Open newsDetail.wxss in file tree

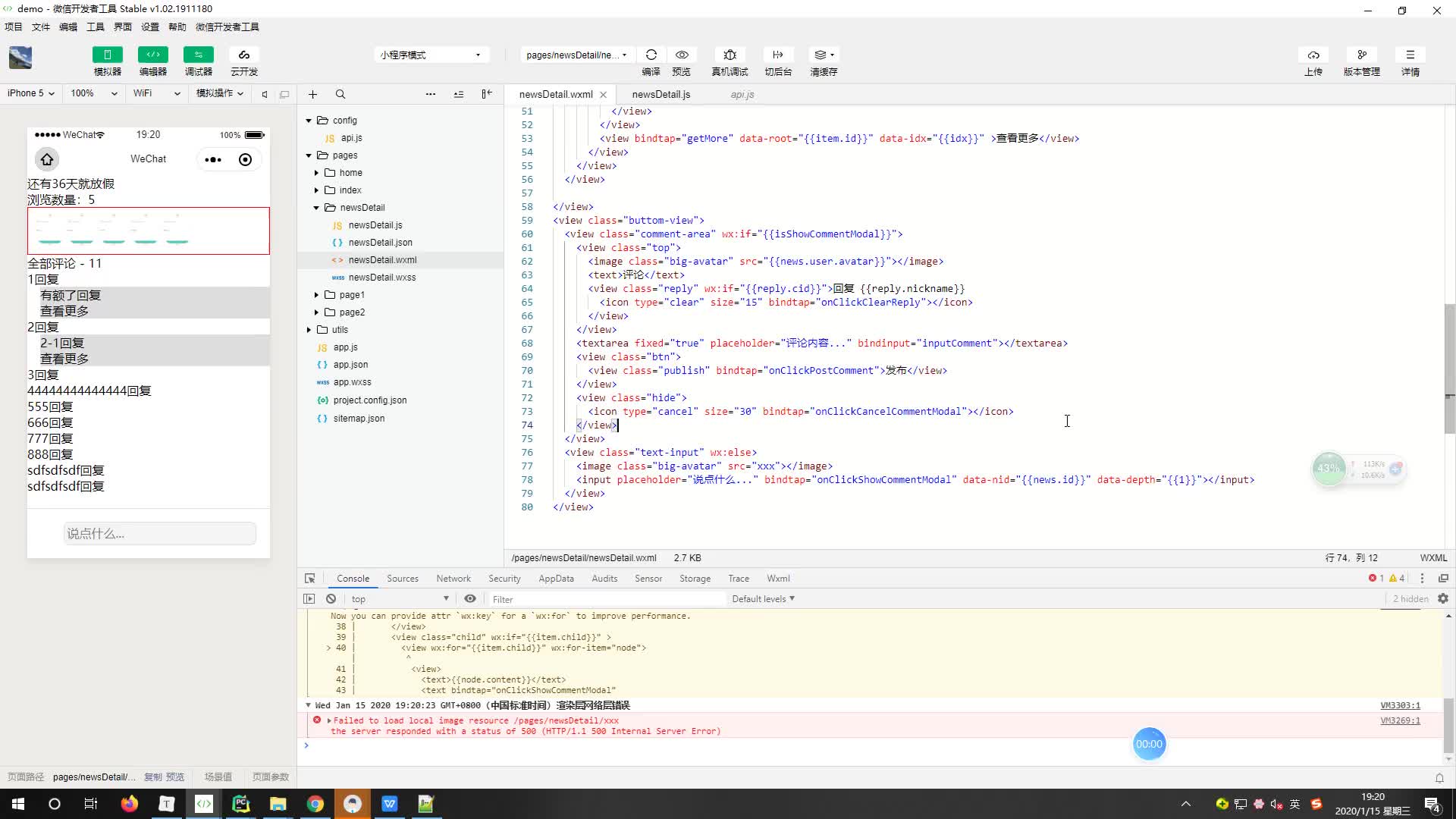382,278
